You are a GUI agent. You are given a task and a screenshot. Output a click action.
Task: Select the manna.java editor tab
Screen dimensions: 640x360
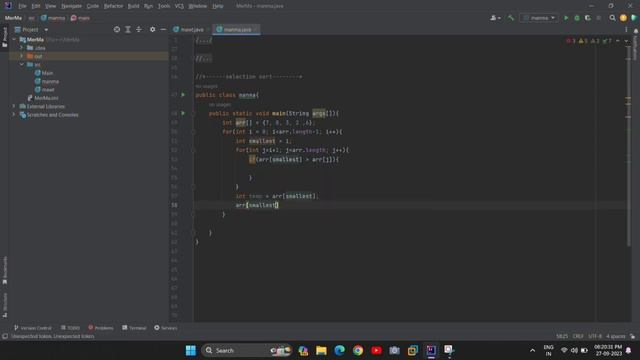(x=237, y=29)
